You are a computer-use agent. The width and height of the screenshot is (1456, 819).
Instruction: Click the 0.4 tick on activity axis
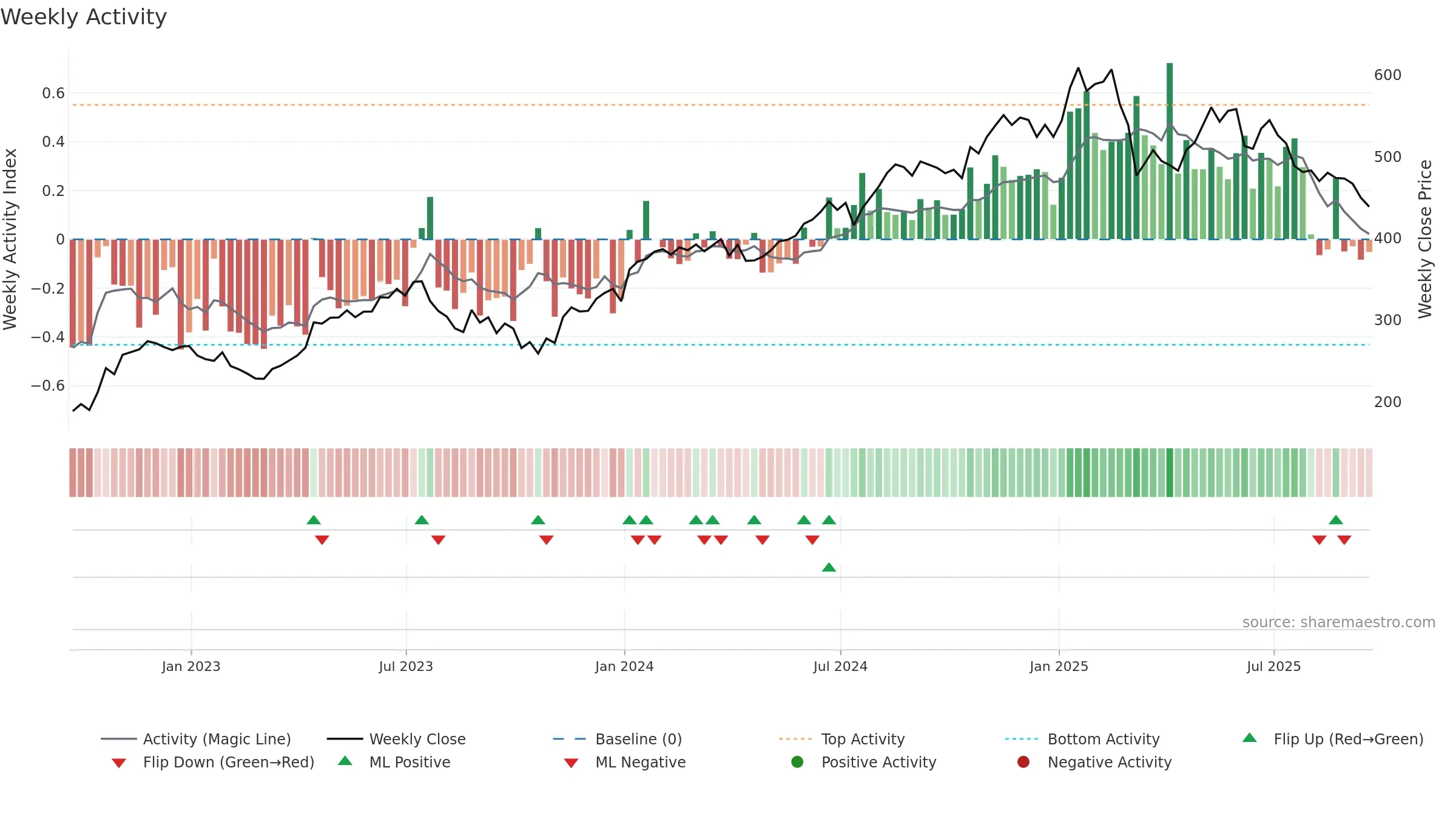point(53,141)
